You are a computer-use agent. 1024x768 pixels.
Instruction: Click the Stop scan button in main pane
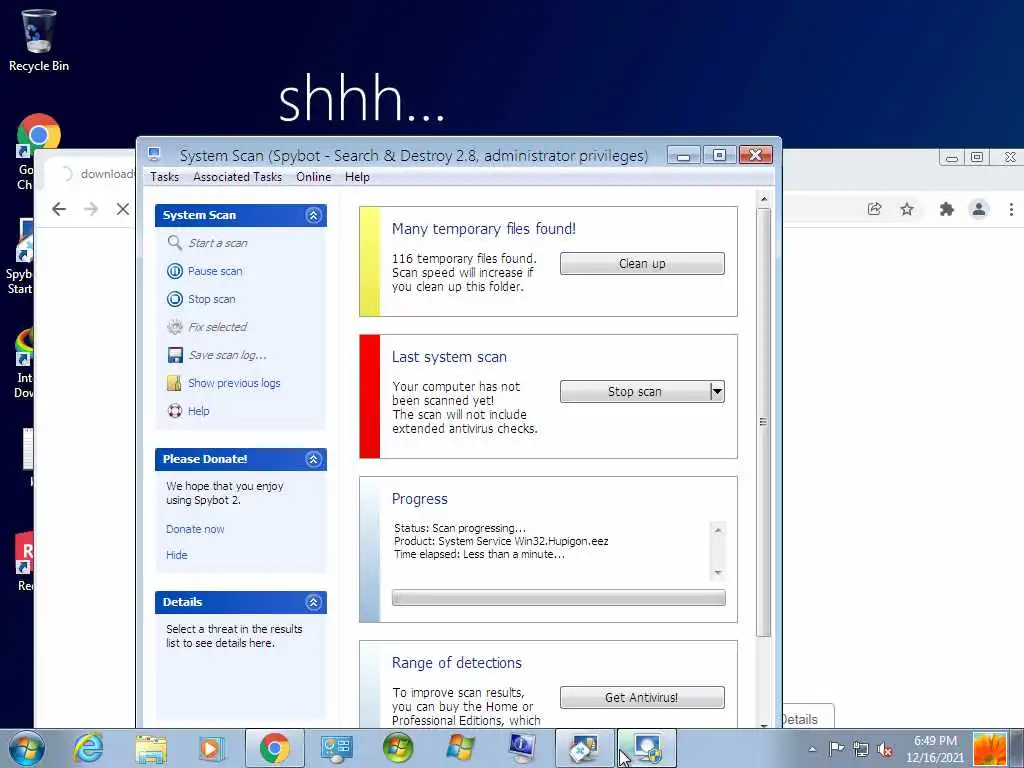(635, 392)
